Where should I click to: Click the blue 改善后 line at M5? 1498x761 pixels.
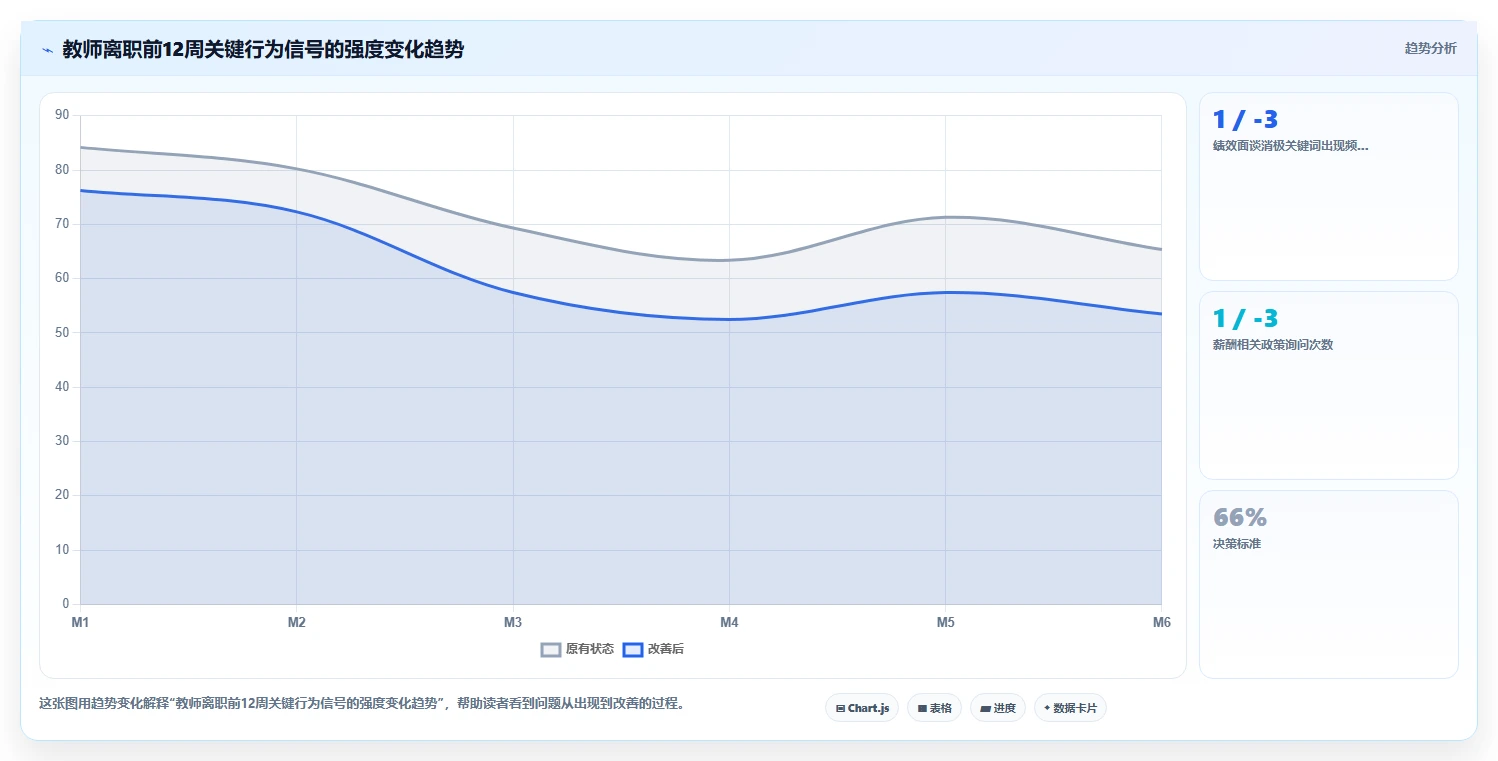click(x=945, y=292)
